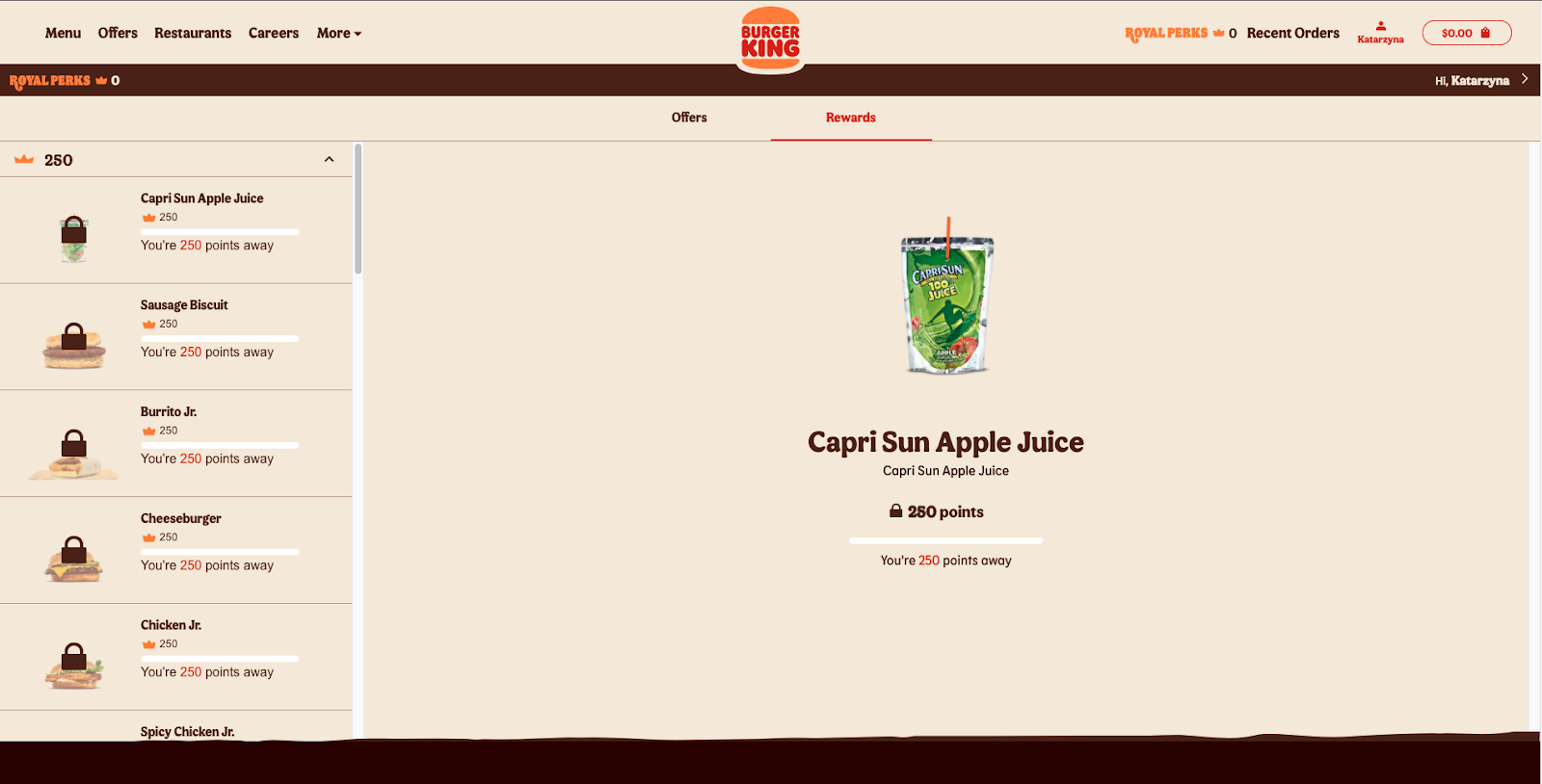1542x784 pixels.
Task: Click the large Capri Sun product image
Action: 946,297
